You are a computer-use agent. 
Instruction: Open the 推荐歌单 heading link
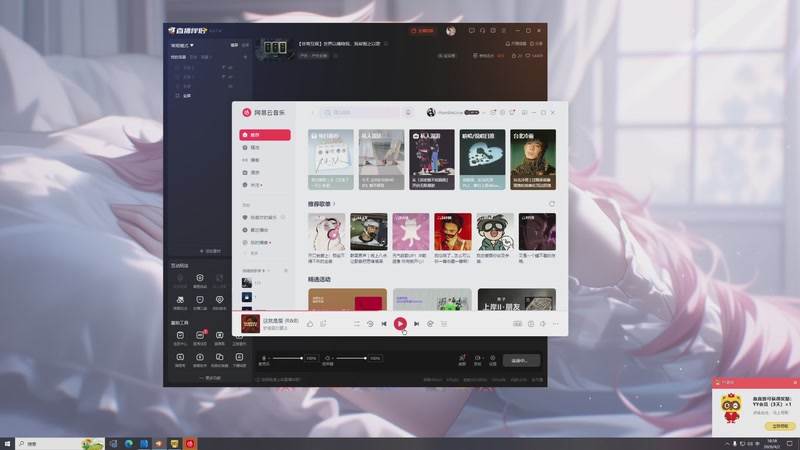321,204
